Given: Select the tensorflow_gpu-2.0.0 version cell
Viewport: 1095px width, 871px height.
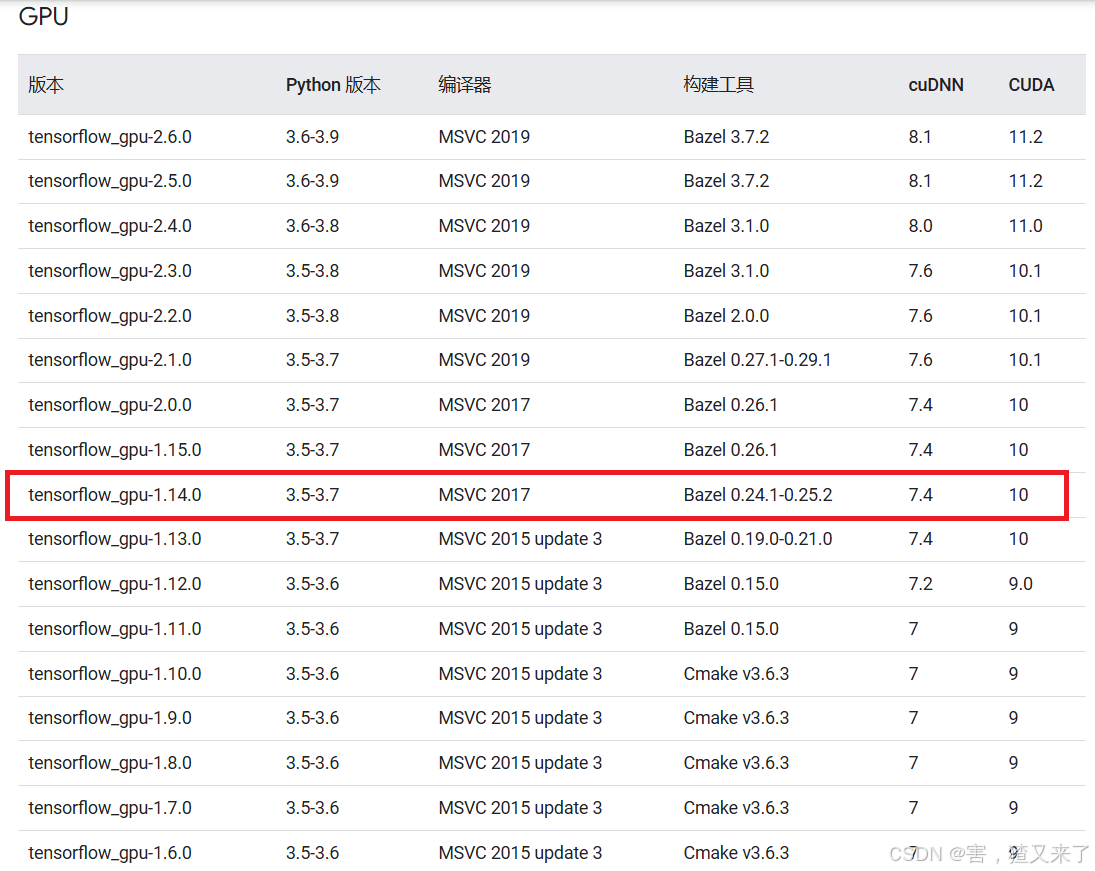Looking at the screenshot, I should 110,405.
